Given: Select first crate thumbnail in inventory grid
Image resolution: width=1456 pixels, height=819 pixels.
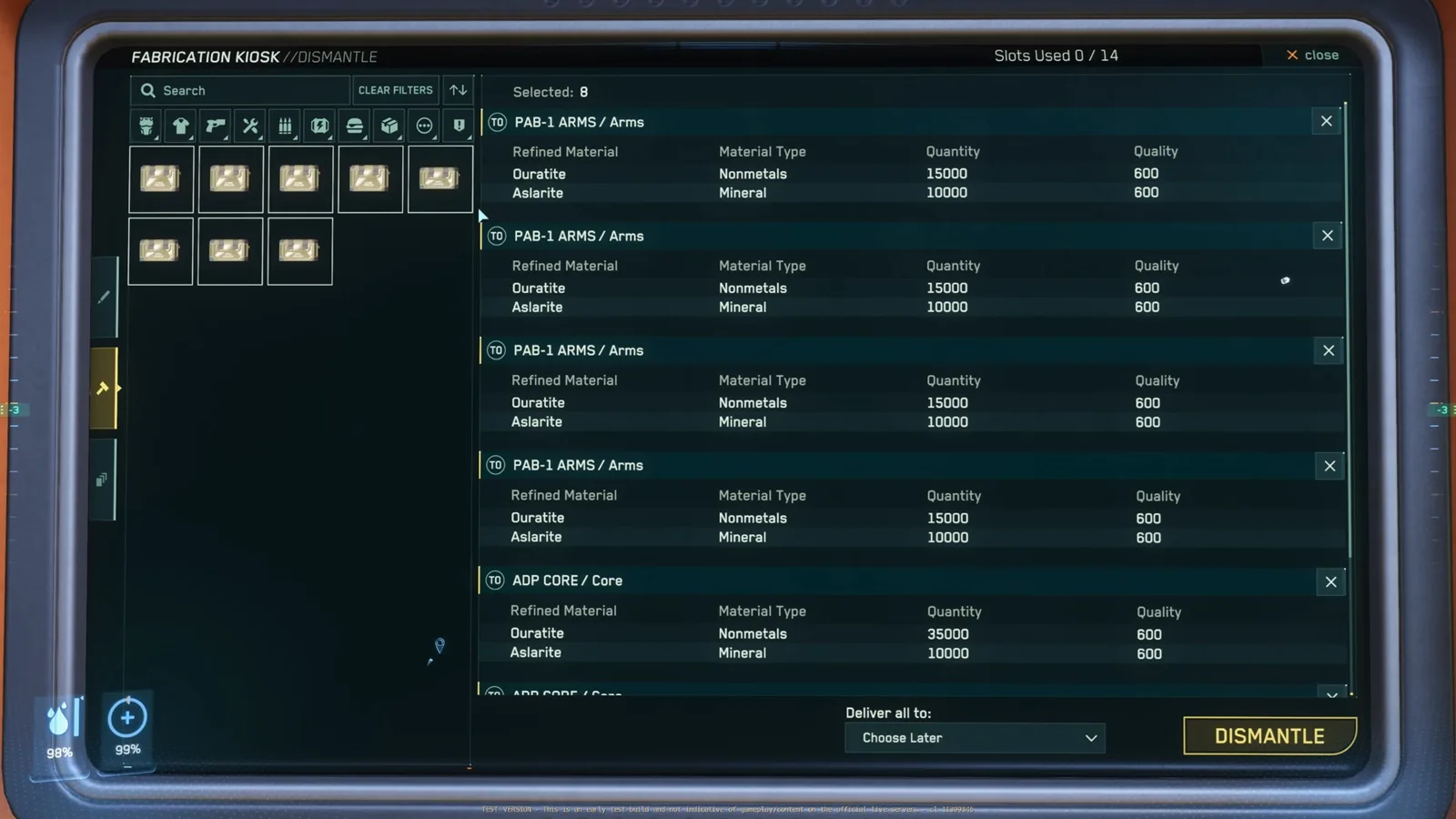Looking at the screenshot, I should pyautogui.click(x=161, y=179).
